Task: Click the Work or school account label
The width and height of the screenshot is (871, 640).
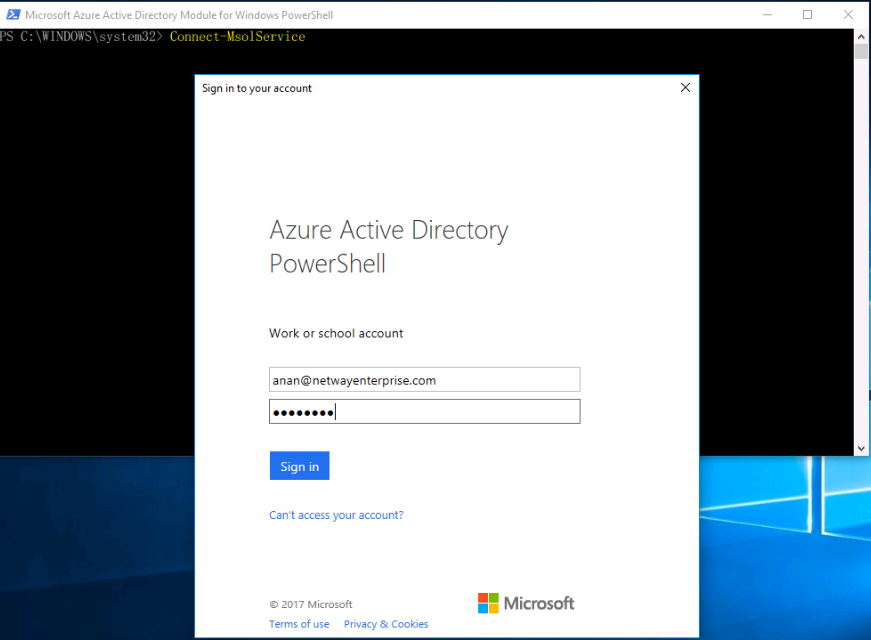Action: tap(336, 333)
